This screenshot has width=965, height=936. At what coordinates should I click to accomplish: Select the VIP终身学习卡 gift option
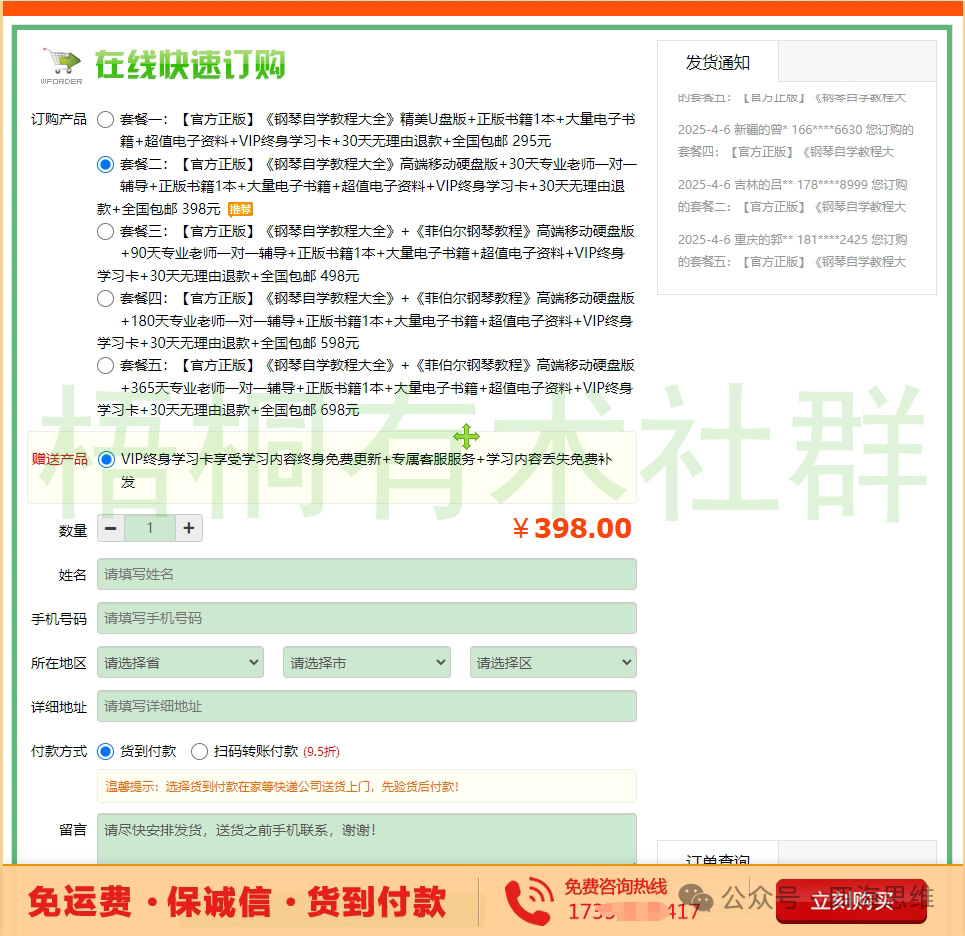point(106,460)
